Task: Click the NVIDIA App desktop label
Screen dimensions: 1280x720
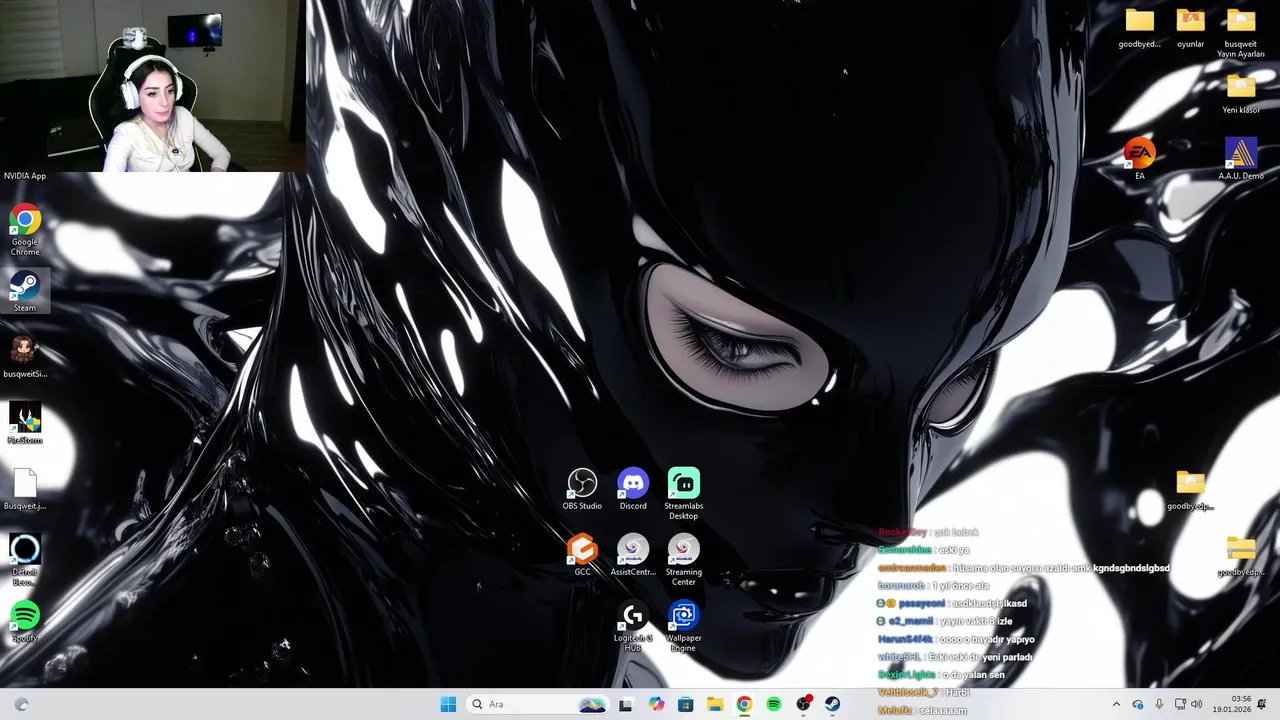Action: tap(25, 176)
